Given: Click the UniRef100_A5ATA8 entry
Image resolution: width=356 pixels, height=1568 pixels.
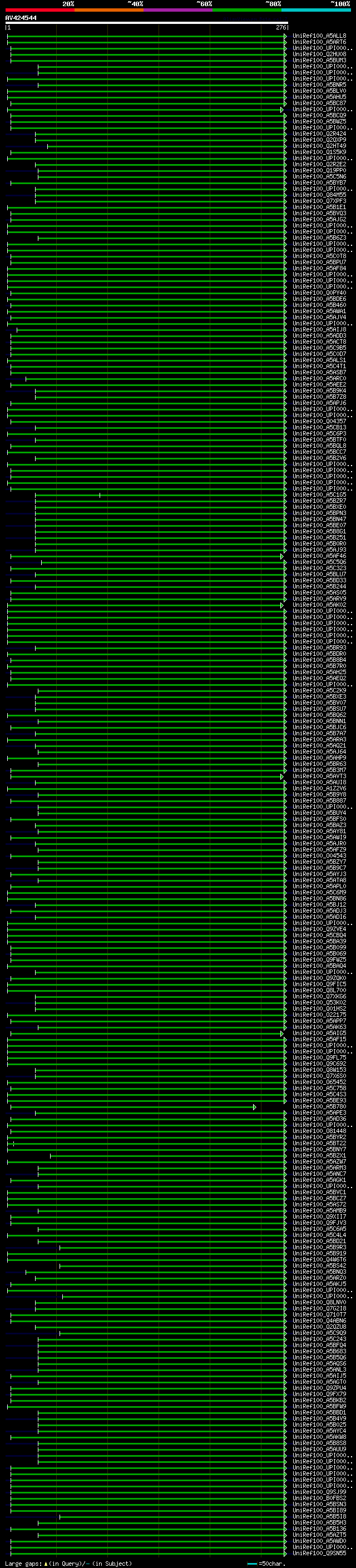Looking at the screenshot, I should [319, 880].
